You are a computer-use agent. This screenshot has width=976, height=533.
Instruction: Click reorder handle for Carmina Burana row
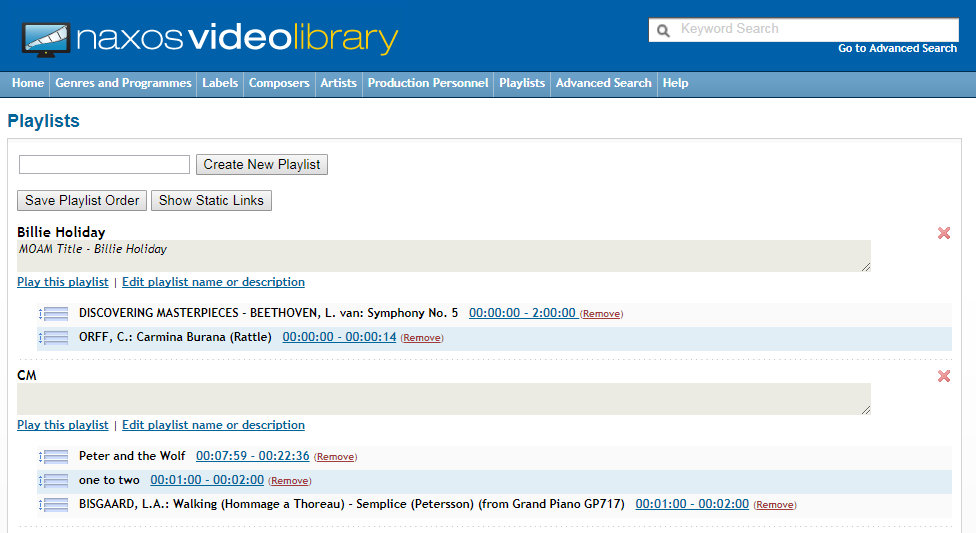click(x=54, y=338)
